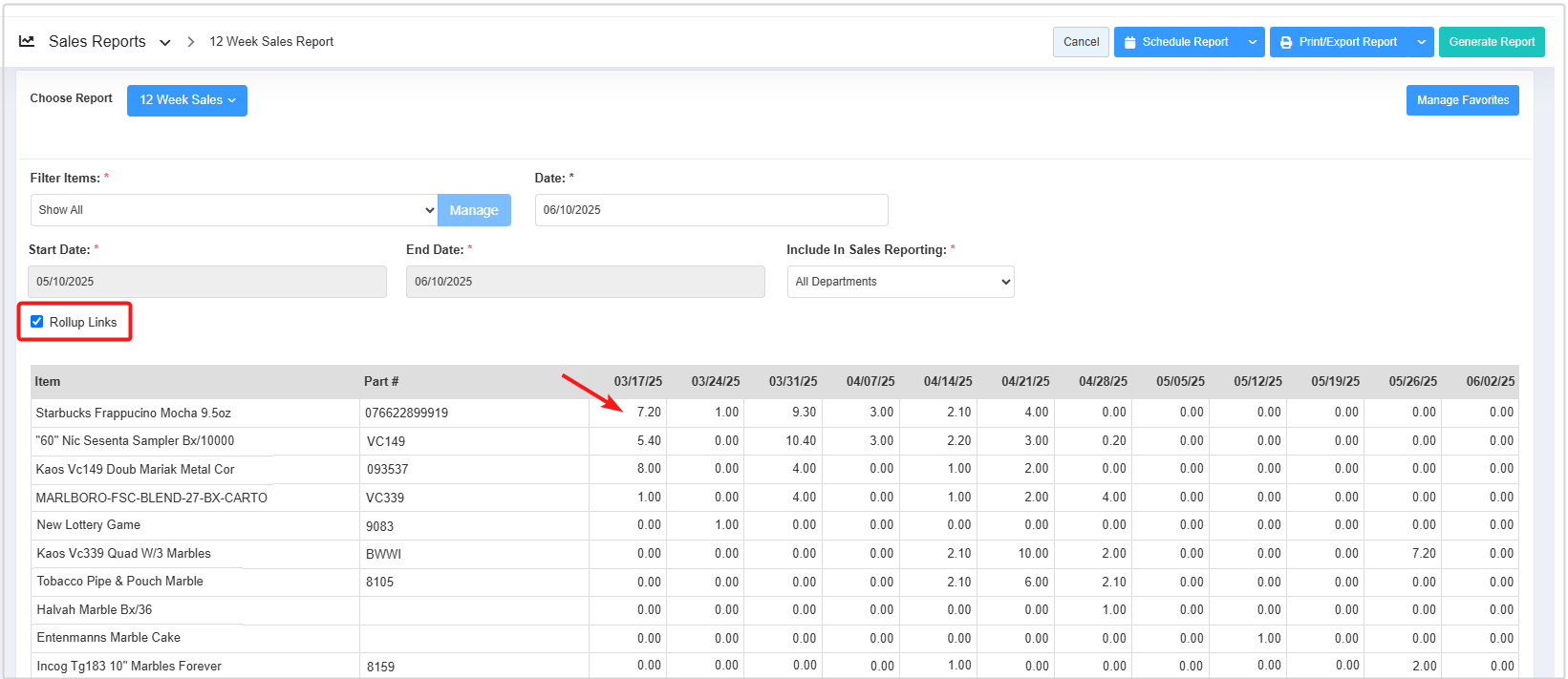Click the Manage button beside Filter Items
The image size is (1568, 679).
coord(474,210)
